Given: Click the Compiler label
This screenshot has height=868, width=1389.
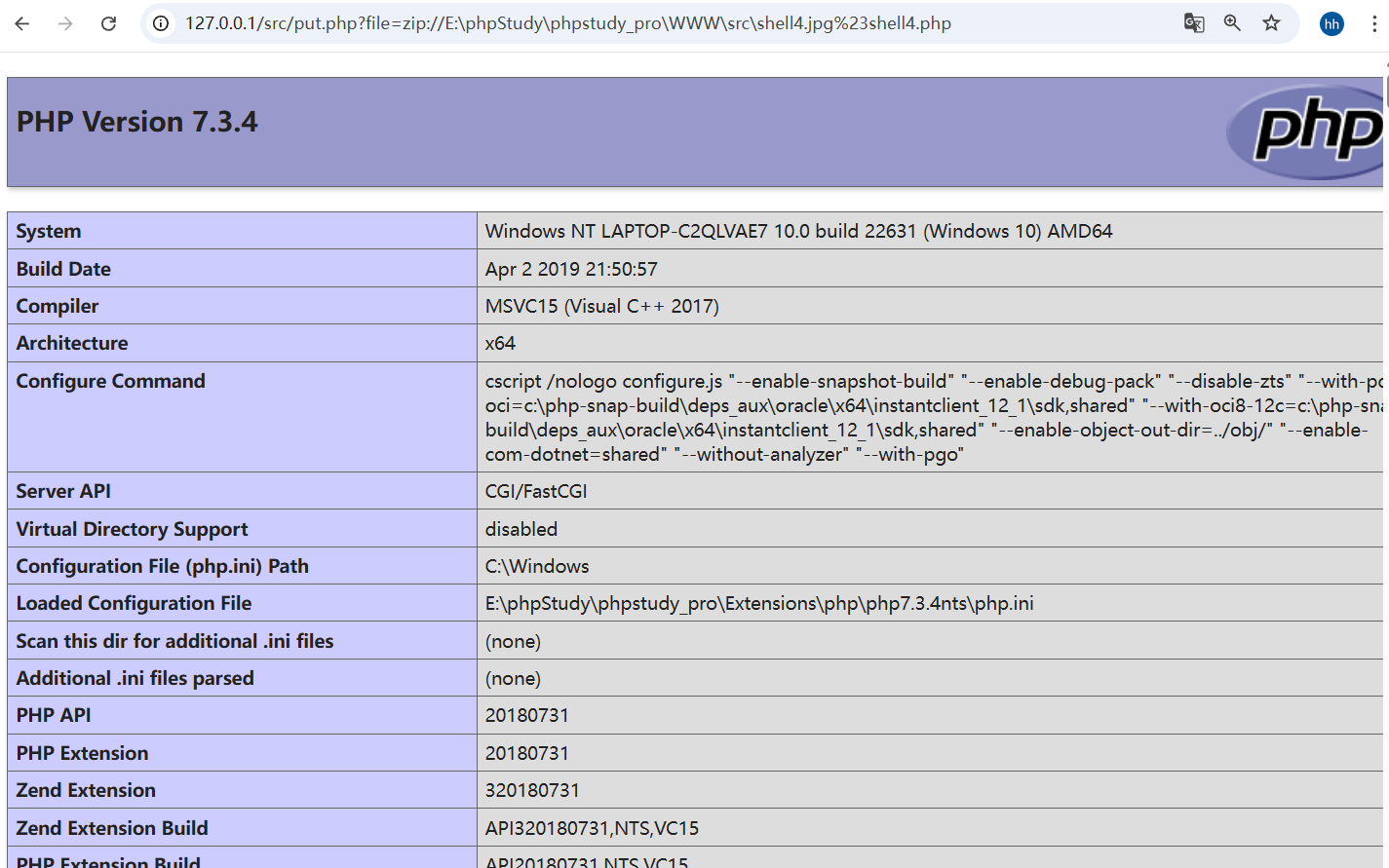Looking at the screenshot, I should point(58,306).
